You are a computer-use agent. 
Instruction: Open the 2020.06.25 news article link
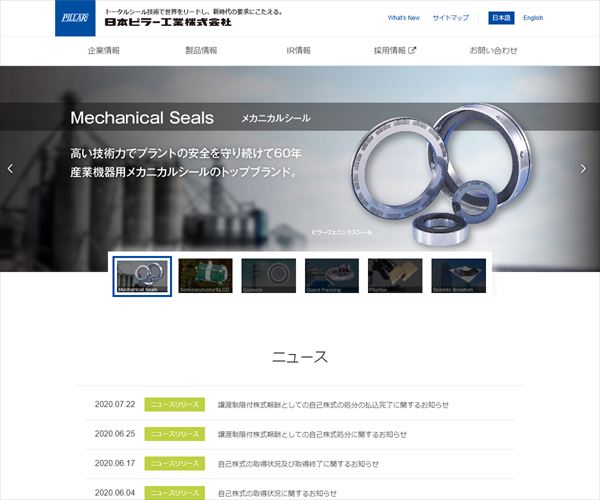pos(312,434)
